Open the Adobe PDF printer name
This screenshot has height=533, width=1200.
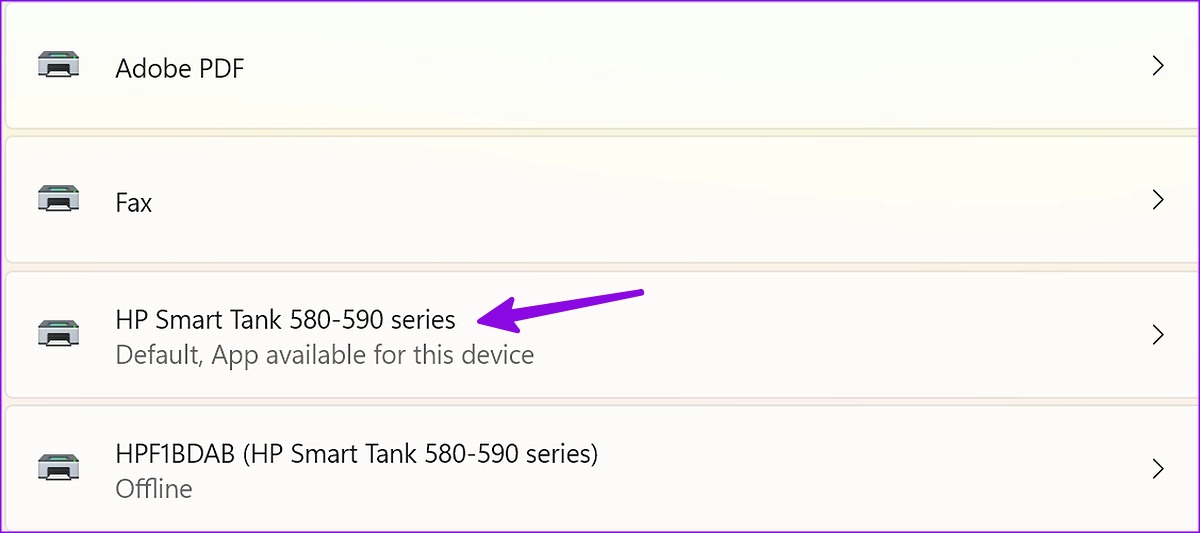tap(180, 68)
